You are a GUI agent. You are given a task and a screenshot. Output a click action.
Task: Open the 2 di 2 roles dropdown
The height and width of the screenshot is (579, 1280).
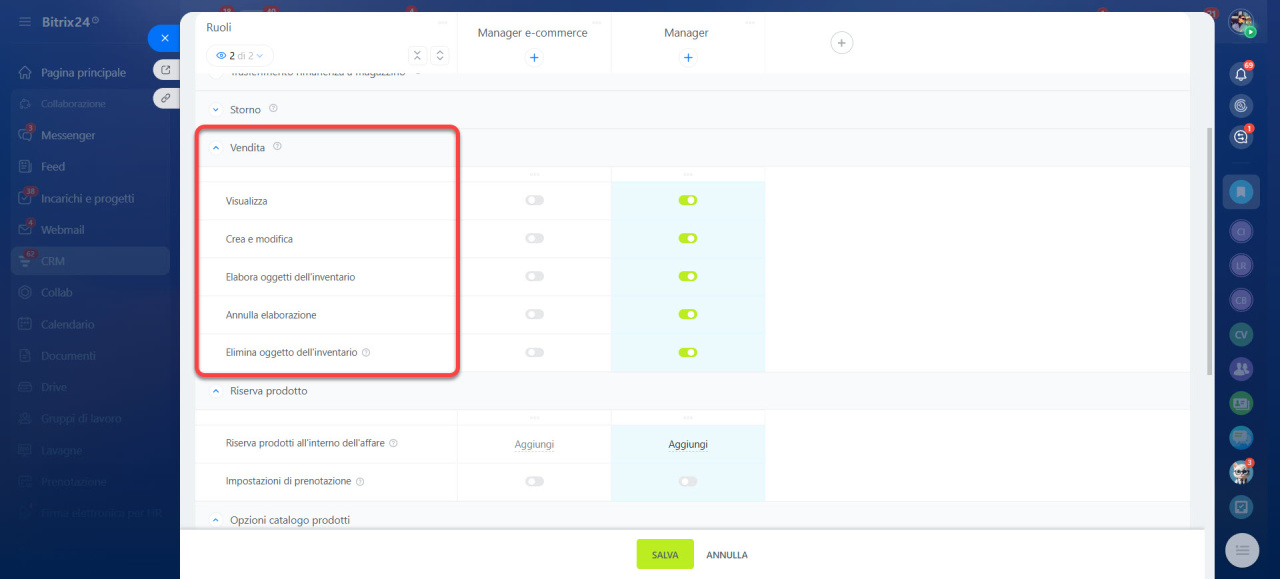240,57
